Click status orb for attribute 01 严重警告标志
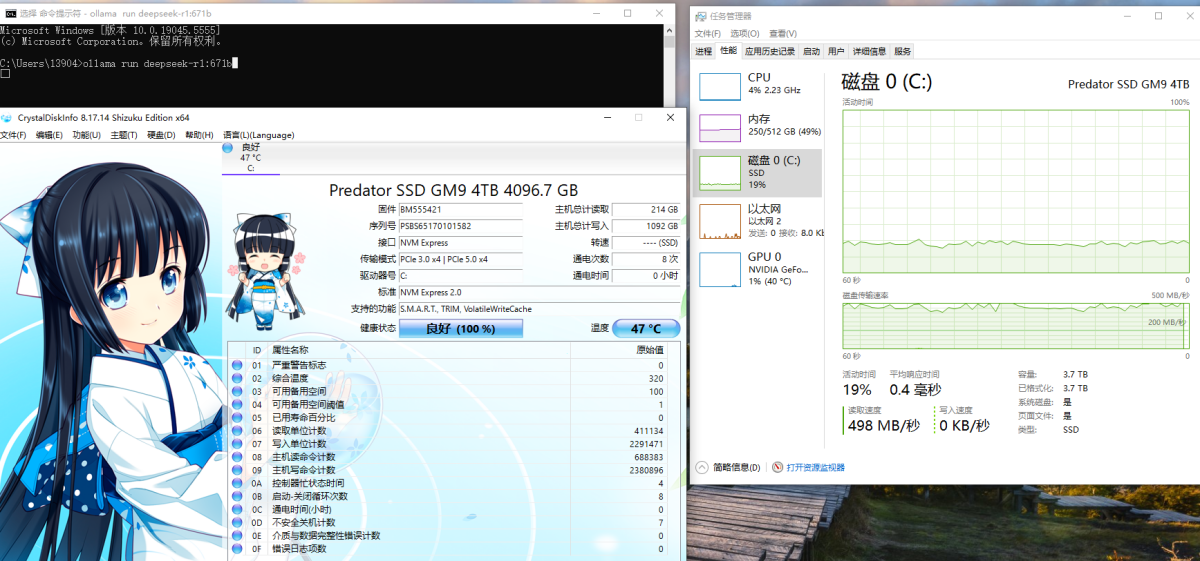This screenshot has height=561, width=1200. click(x=237, y=365)
